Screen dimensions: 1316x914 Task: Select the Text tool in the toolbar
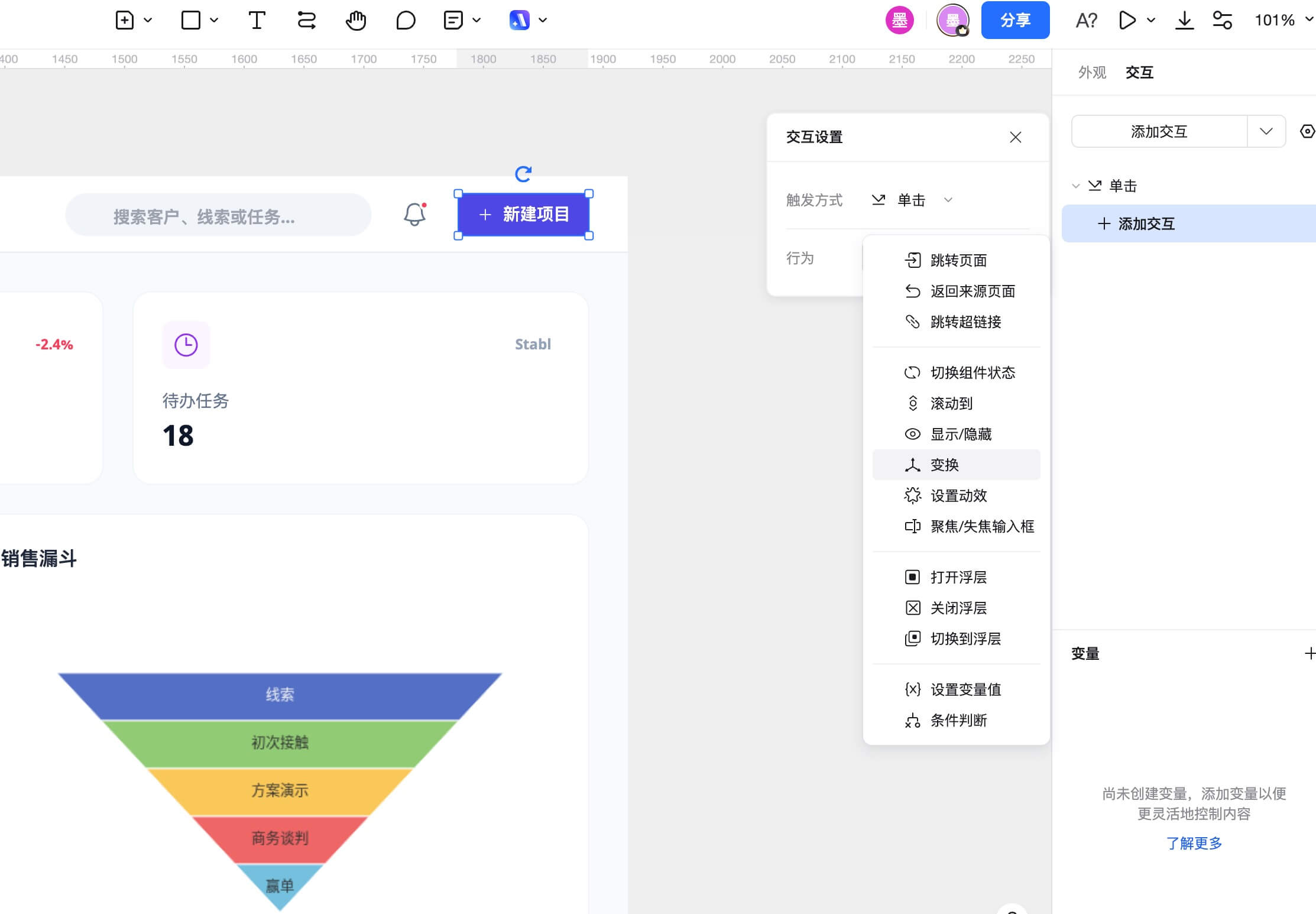(x=256, y=20)
